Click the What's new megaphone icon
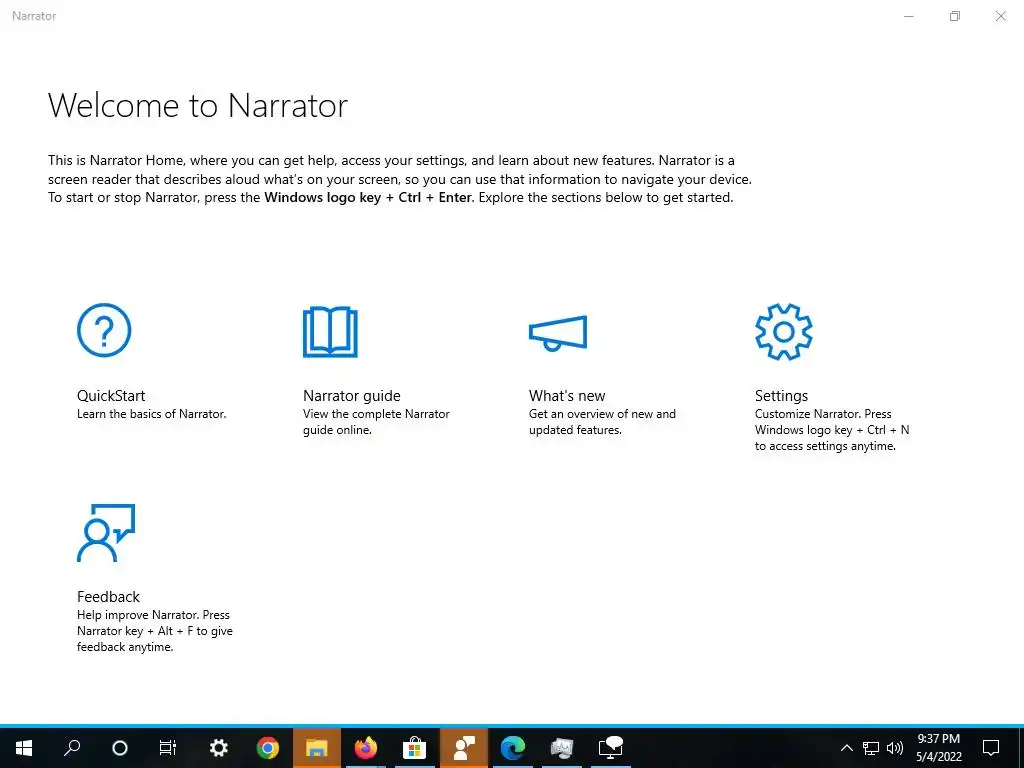The image size is (1024, 768). (x=558, y=333)
